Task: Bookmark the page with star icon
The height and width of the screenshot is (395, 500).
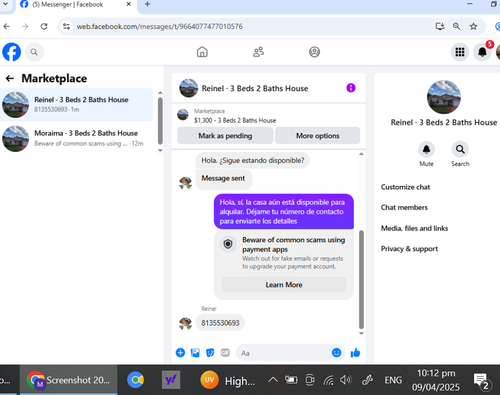Action: [x=473, y=26]
